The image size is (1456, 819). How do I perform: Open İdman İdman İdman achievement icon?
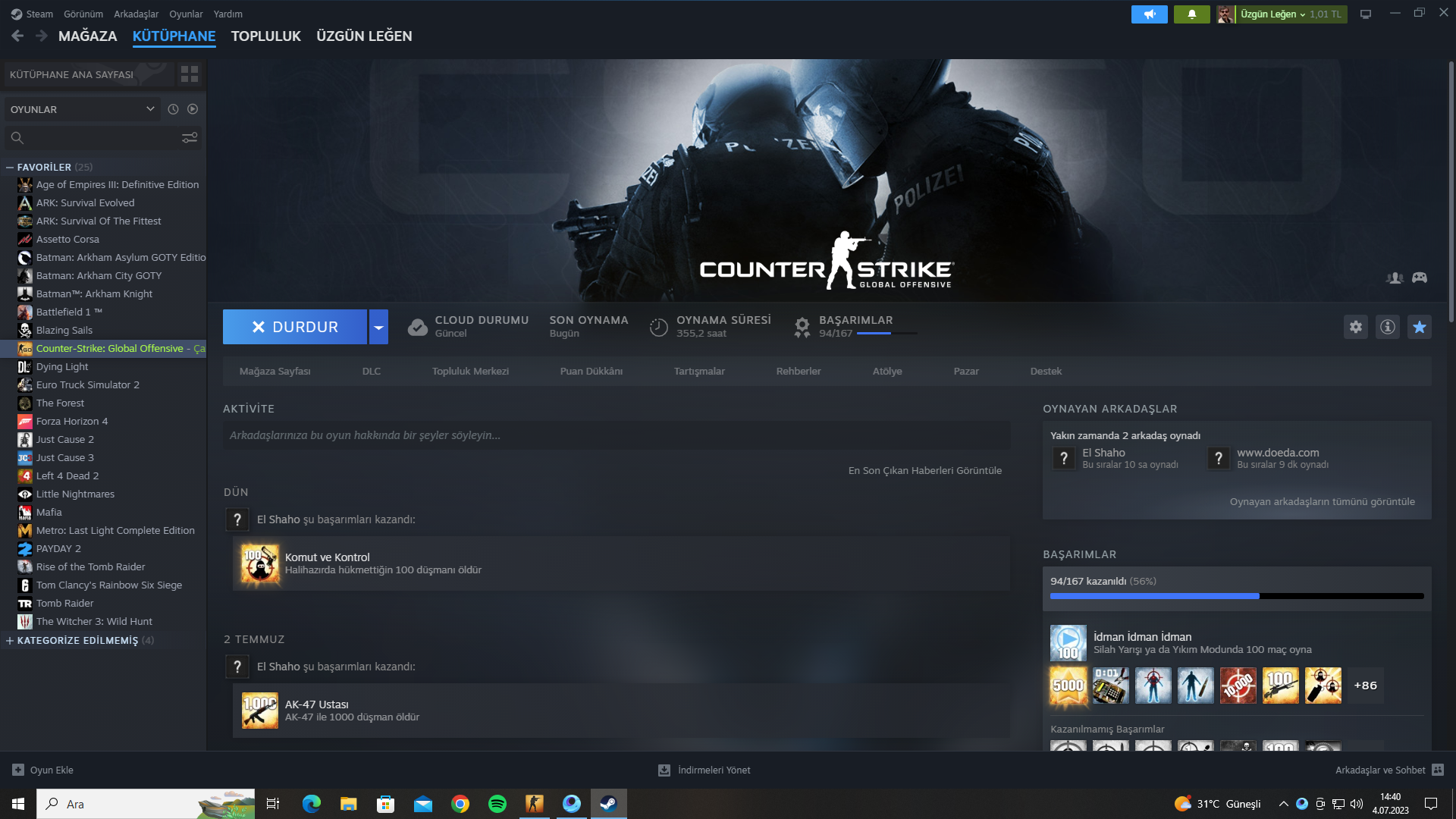point(1068,643)
